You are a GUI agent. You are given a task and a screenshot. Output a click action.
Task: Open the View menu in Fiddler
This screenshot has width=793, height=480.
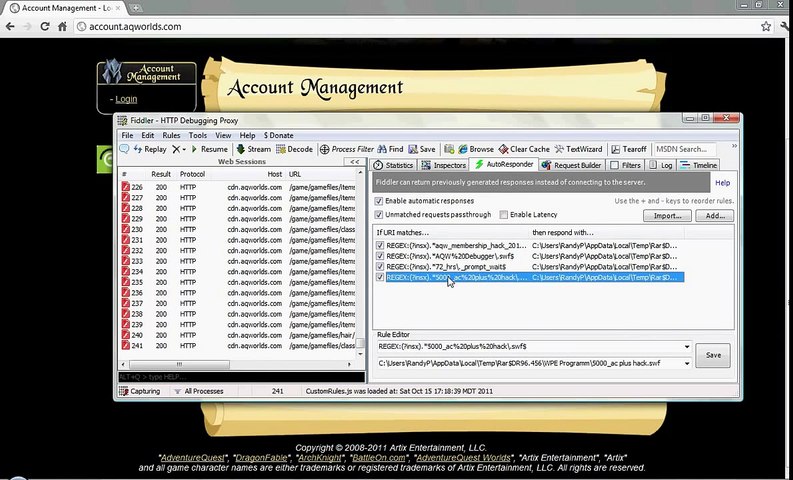click(x=223, y=136)
